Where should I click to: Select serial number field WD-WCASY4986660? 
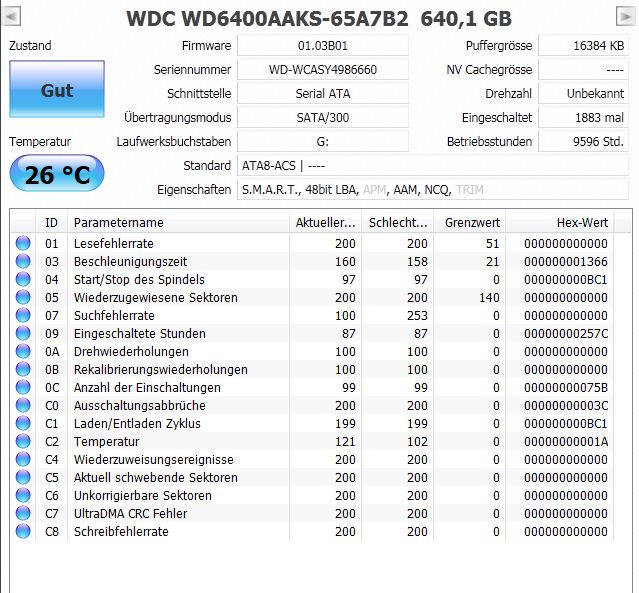pos(323,69)
